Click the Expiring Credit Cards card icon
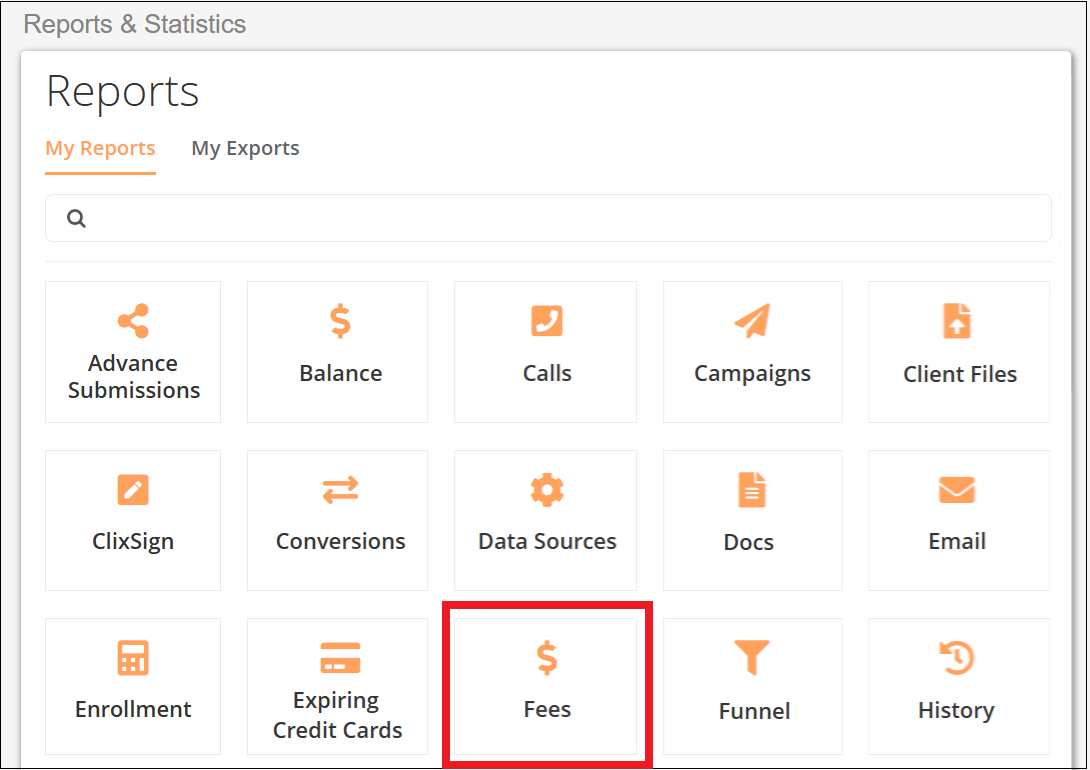This screenshot has width=1090, height=770. coord(340,657)
